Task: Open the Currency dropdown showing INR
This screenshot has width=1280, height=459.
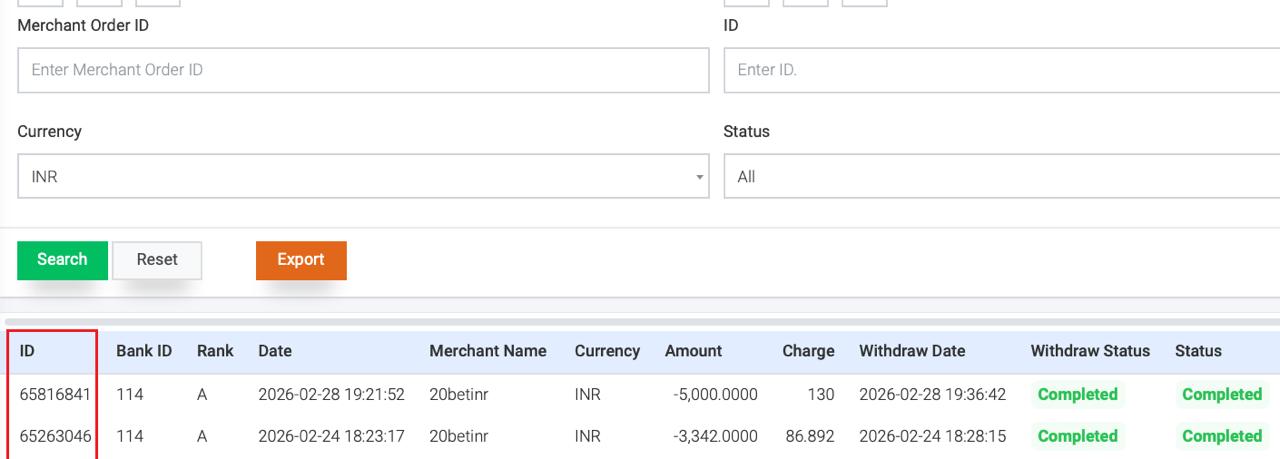Action: click(363, 176)
